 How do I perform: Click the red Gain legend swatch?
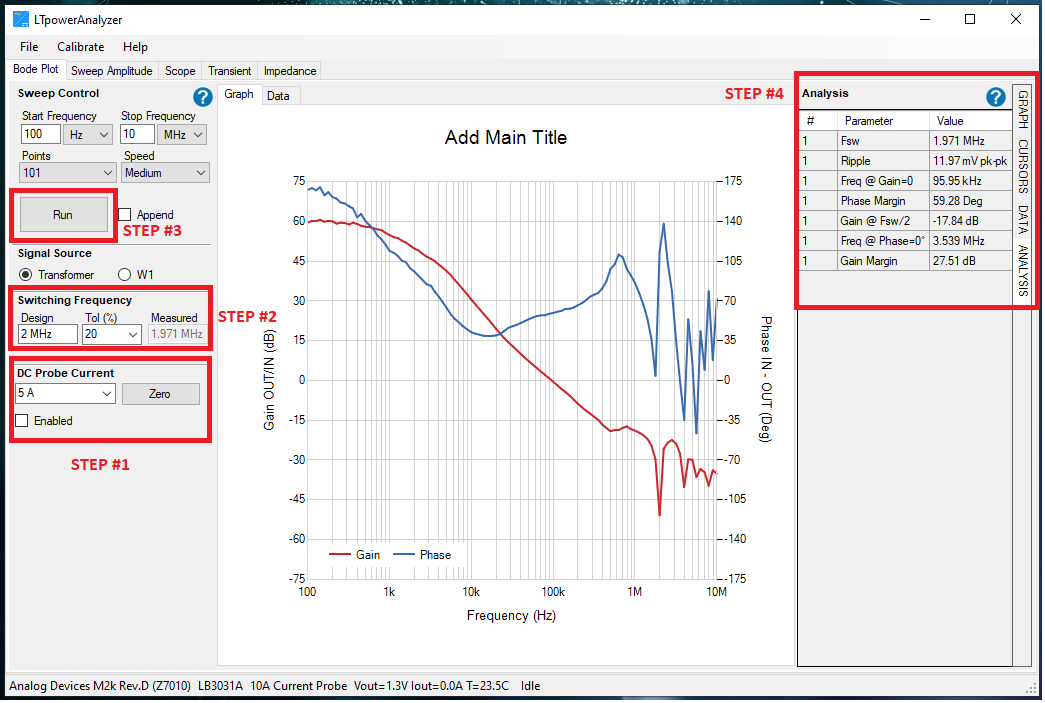tap(340, 555)
